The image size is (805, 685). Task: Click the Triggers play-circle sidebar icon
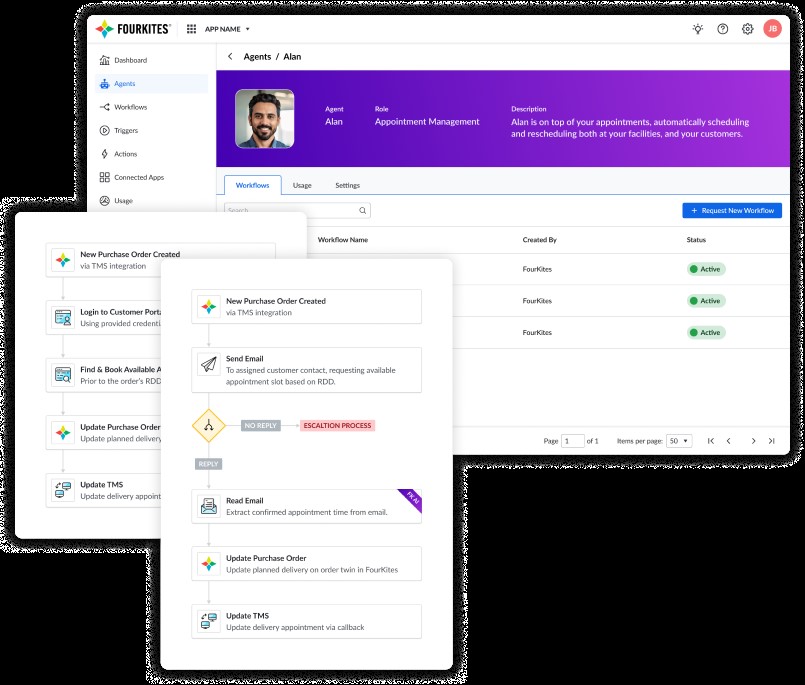(104, 130)
